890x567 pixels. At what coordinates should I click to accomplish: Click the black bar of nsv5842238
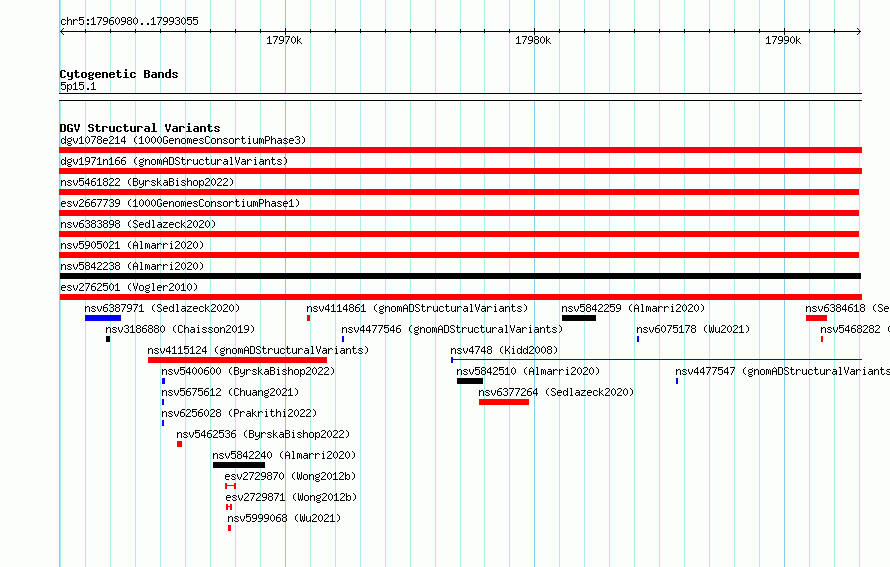460,276
